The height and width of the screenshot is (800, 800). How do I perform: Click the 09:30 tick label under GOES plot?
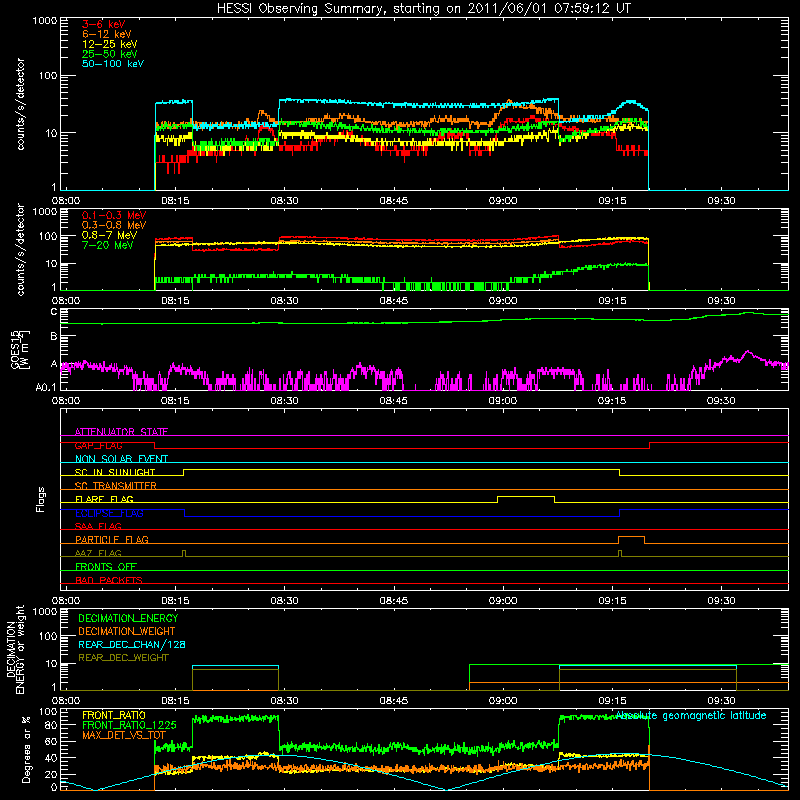click(x=721, y=401)
